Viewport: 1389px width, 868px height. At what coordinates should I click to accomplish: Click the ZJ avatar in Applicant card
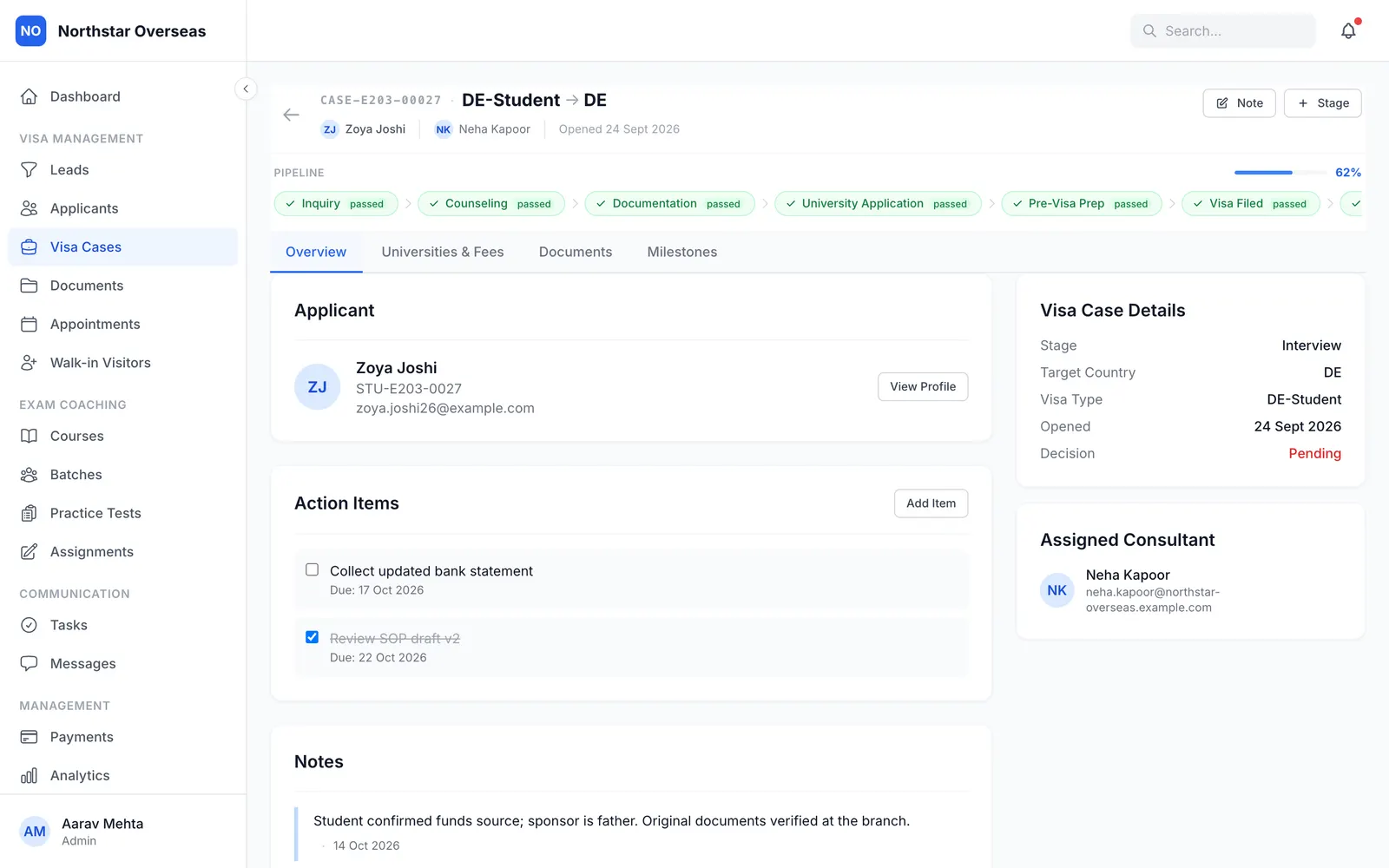coord(317,387)
